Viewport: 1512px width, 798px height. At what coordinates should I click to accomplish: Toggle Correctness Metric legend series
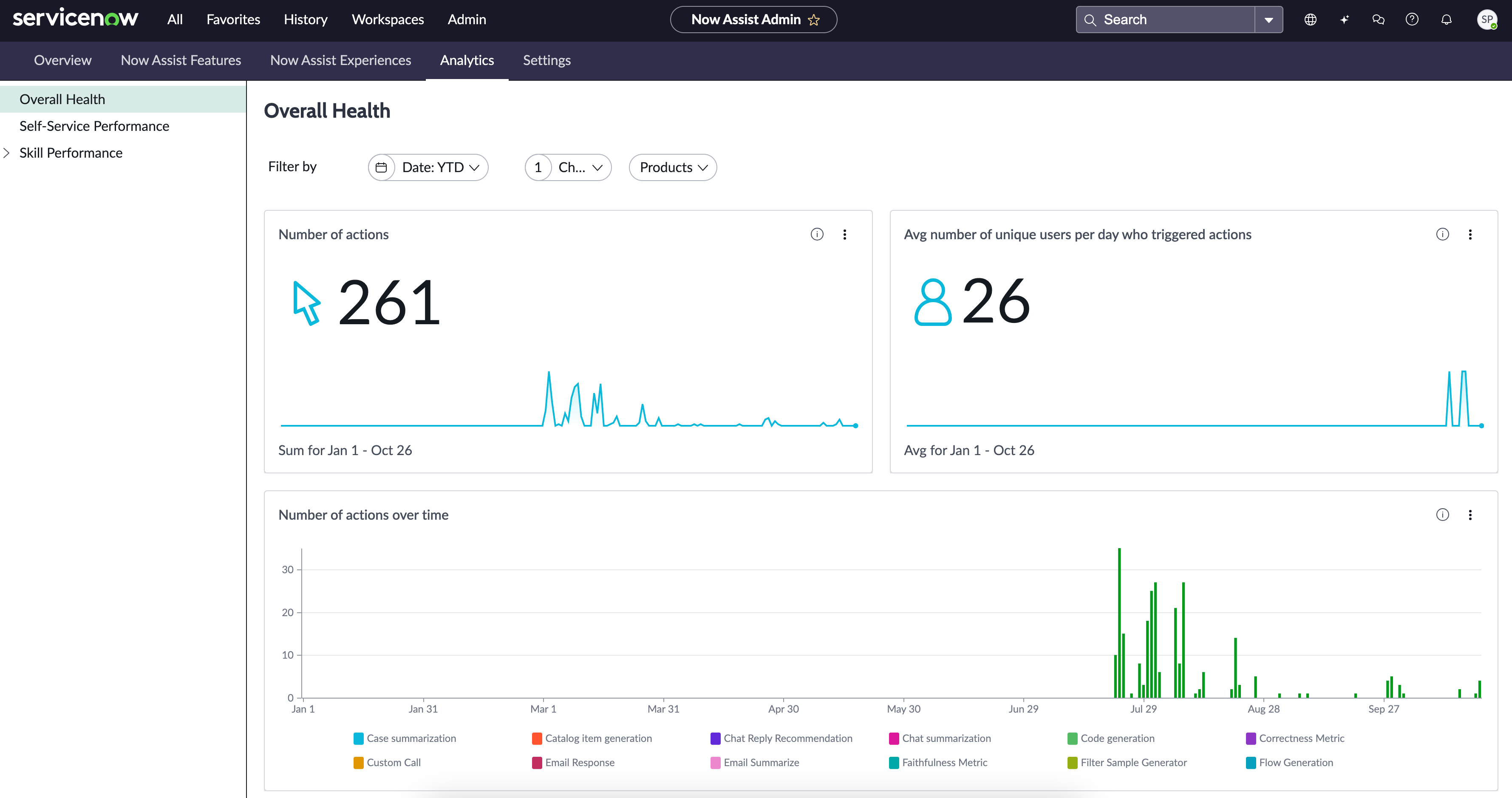1295,738
